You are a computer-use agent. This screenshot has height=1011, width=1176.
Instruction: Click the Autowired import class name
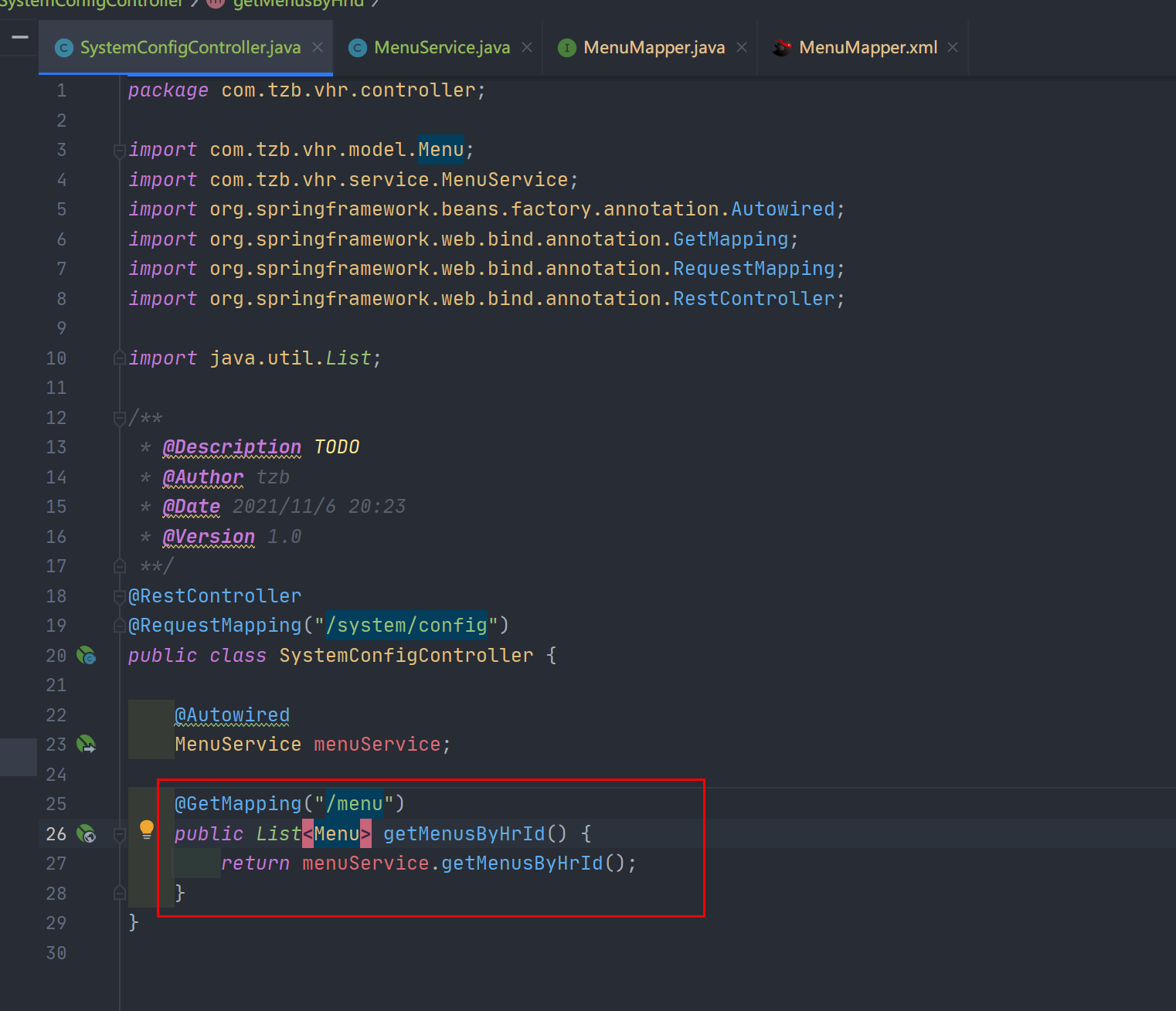(783, 209)
